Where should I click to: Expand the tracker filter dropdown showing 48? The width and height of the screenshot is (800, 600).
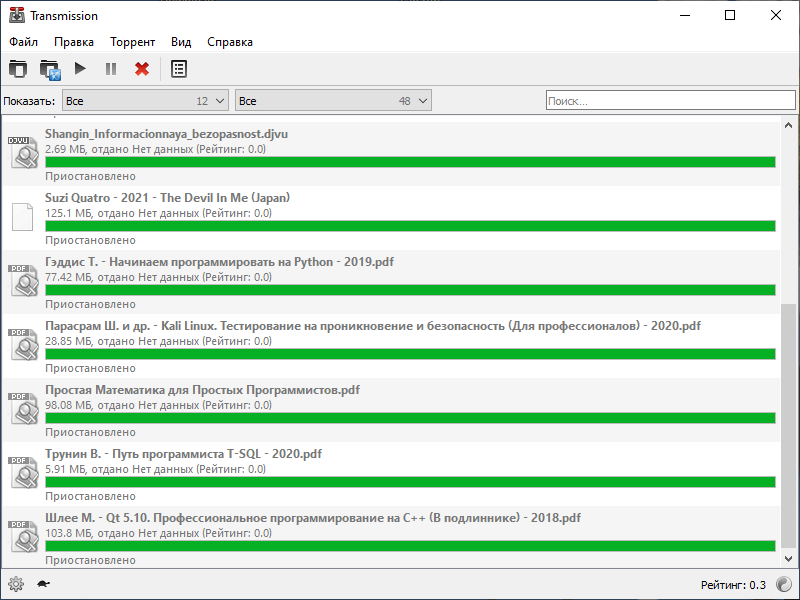coord(333,101)
